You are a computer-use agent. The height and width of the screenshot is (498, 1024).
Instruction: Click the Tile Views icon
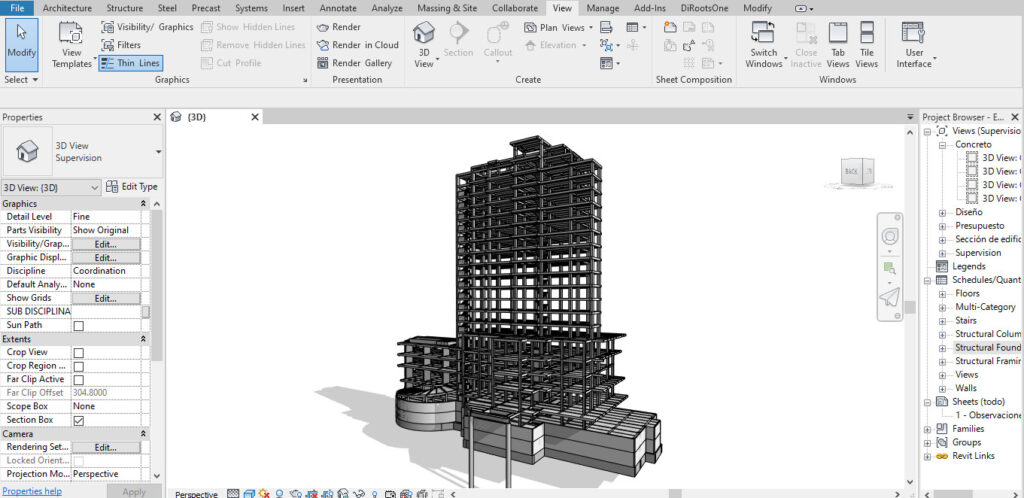(866, 33)
